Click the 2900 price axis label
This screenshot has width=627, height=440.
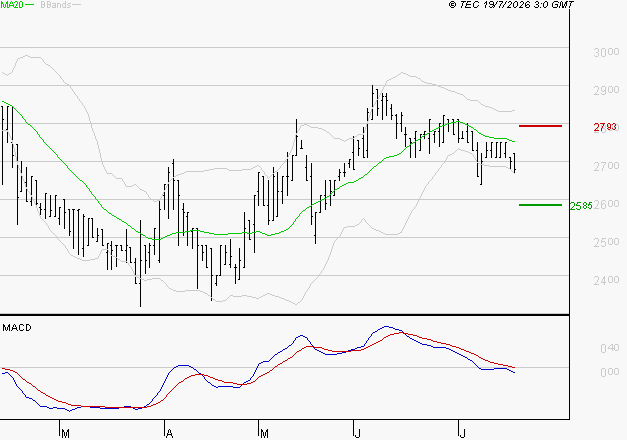pyautogui.click(x=606, y=90)
